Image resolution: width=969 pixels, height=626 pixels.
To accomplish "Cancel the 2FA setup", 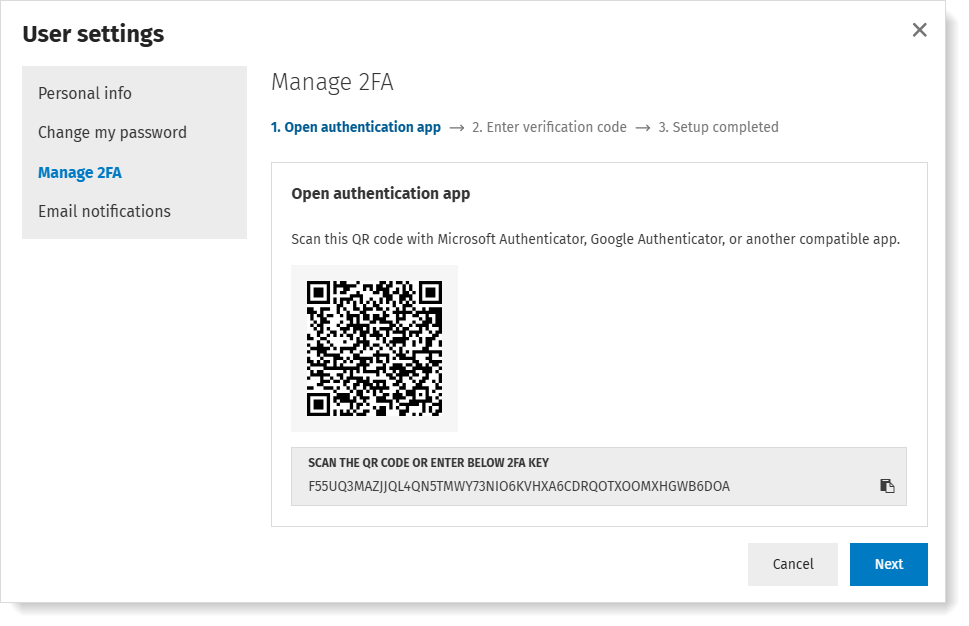I will pyautogui.click(x=792, y=564).
